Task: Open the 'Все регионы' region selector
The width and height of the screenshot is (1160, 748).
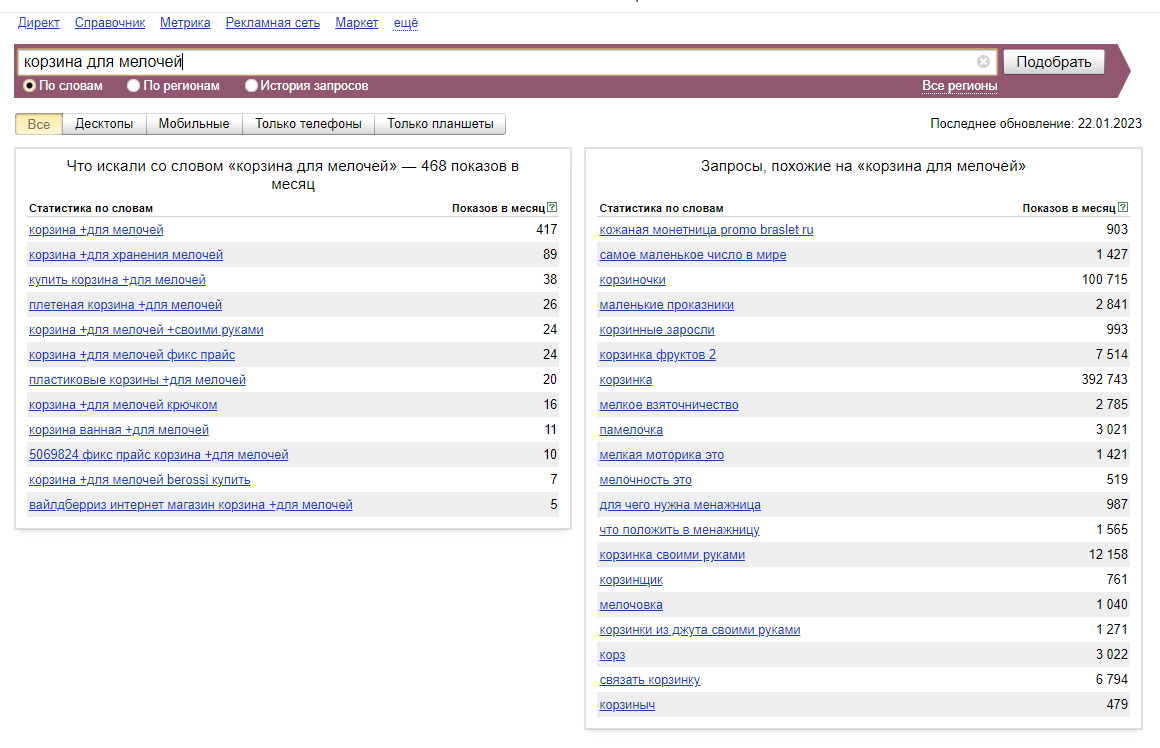Action: [x=960, y=86]
